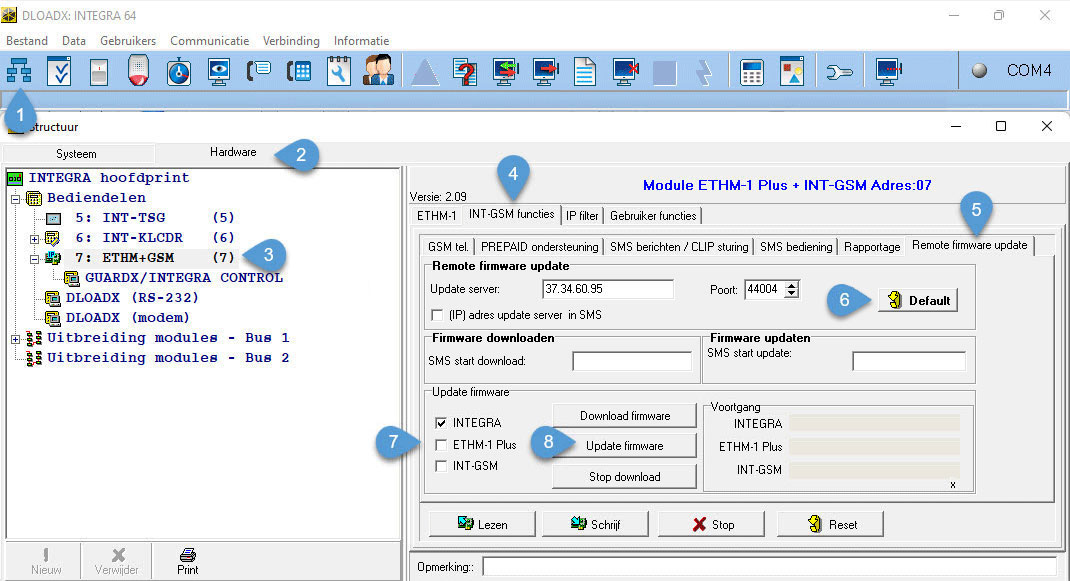Viewport: 1070px width, 581px height.
Task: Click the grey triangle toolbar icon
Action: pyautogui.click(x=424, y=71)
